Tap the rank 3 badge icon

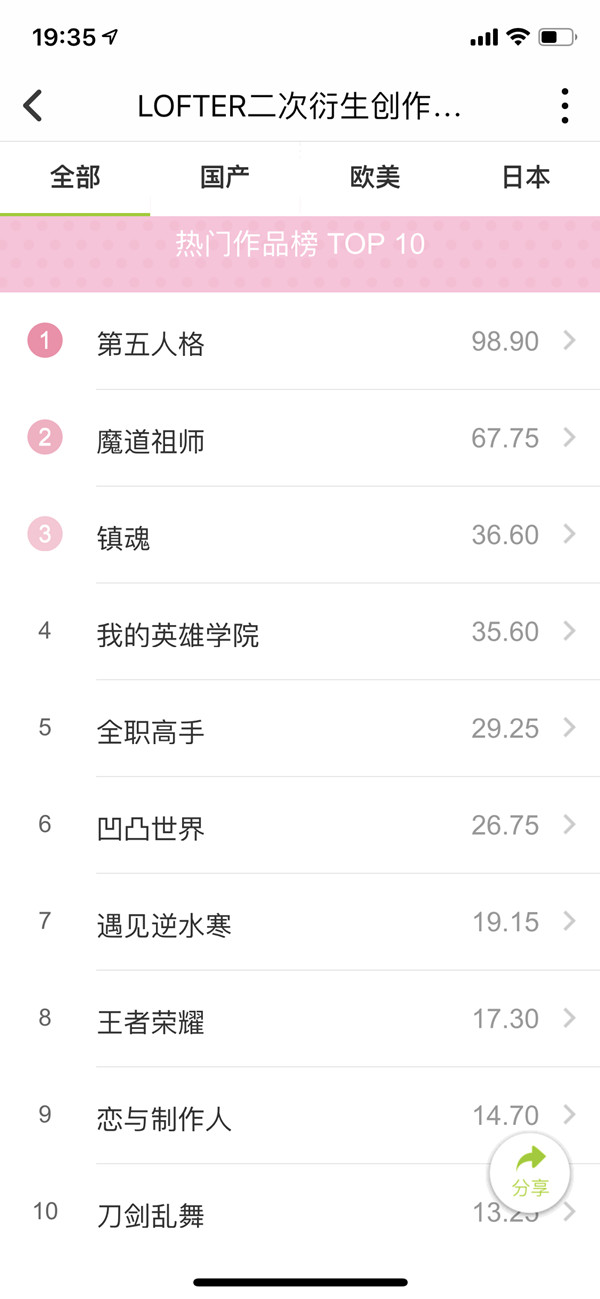click(x=45, y=535)
